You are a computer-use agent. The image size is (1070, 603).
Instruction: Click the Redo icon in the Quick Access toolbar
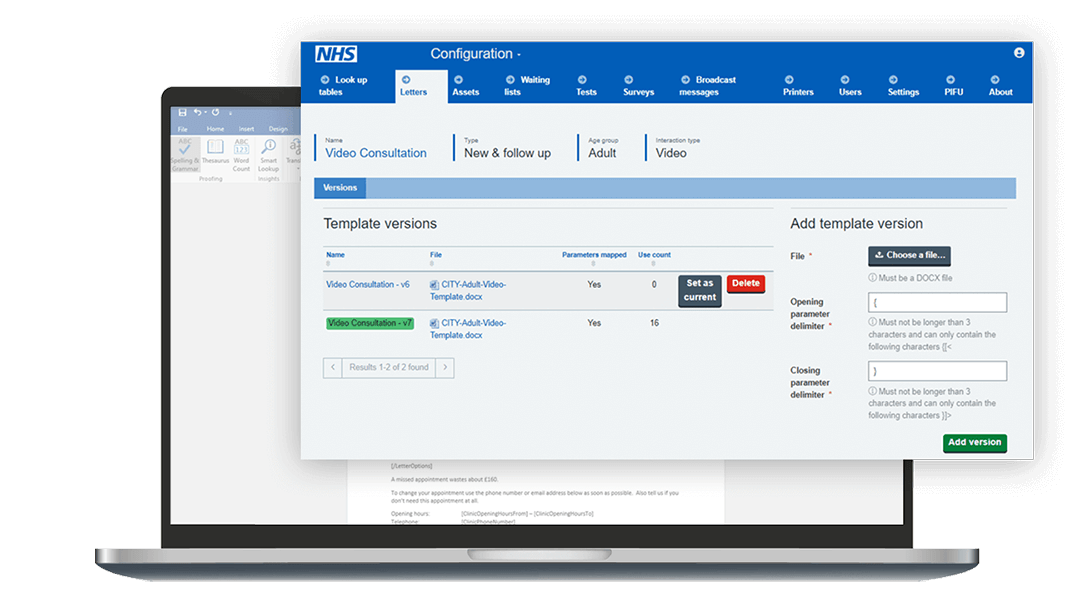(215, 112)
